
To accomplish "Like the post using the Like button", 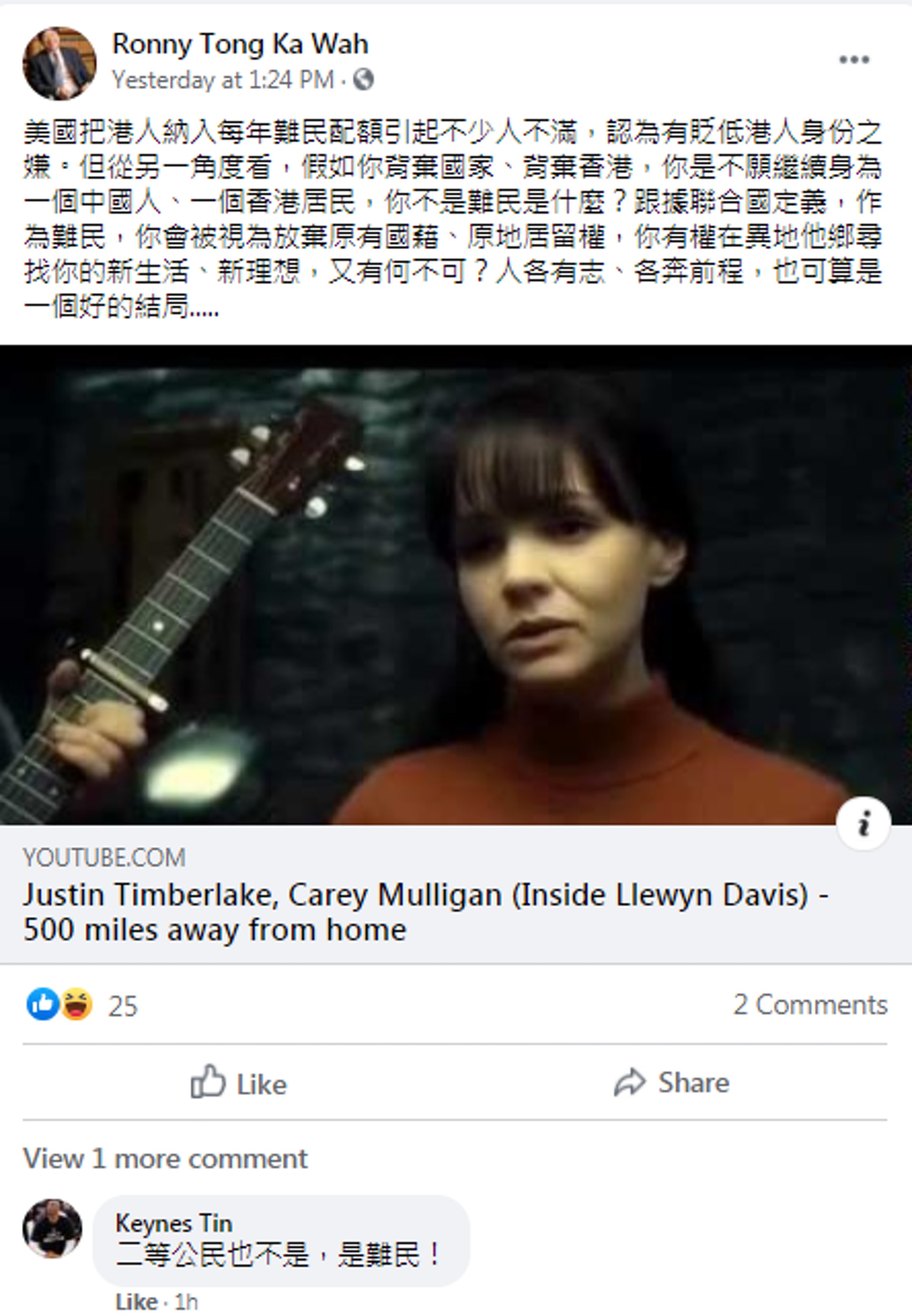I will (238, 1082).
